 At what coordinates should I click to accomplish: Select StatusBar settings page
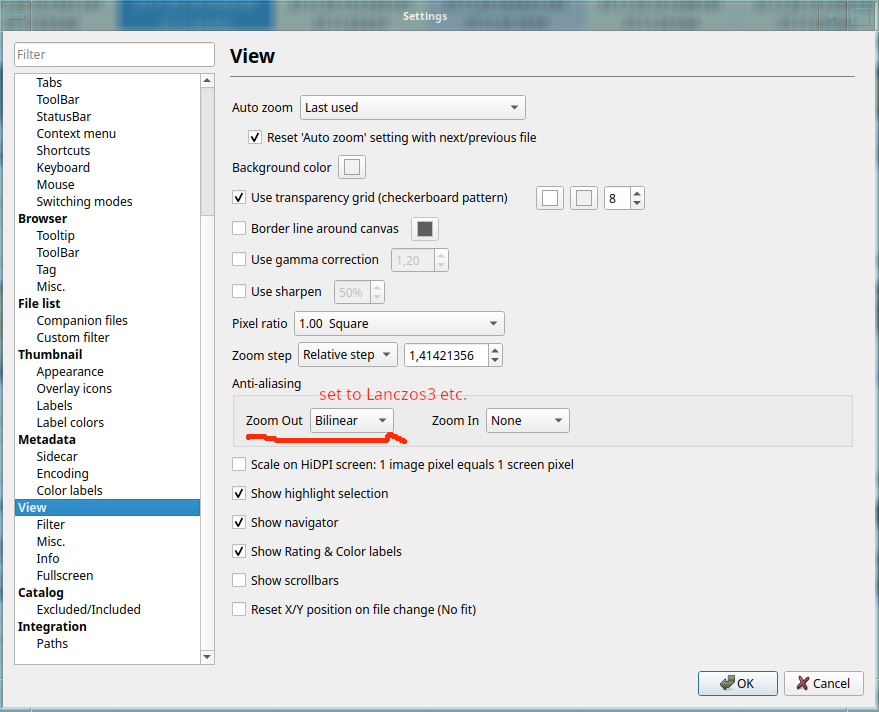[64, 117]
